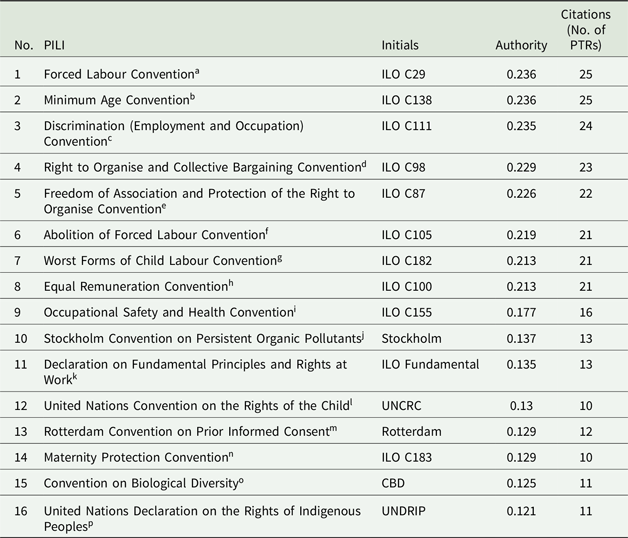Select the PILI column header

point(54,45)
